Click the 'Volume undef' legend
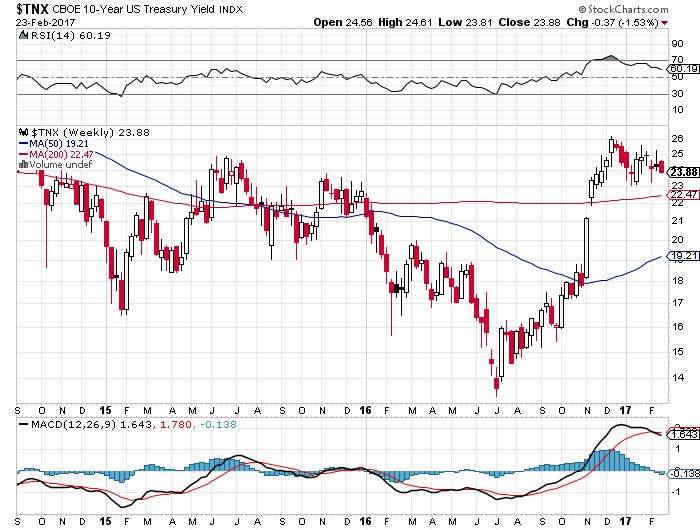Image resolution: width=700 pixels, height=530 pixels. (x=60, y=164)
